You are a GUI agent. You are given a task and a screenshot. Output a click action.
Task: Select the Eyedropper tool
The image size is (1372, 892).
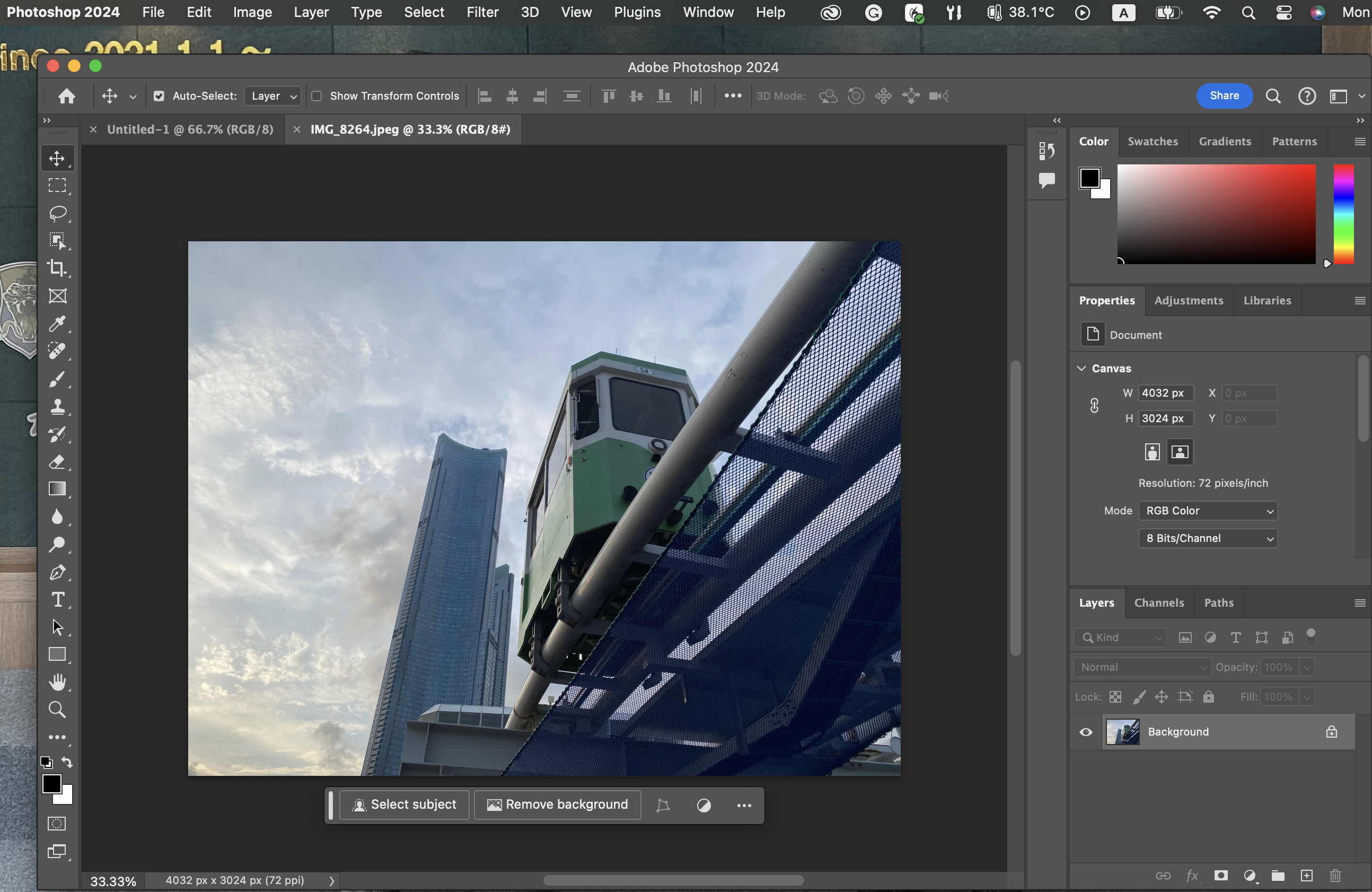click(x=57, y=323)
